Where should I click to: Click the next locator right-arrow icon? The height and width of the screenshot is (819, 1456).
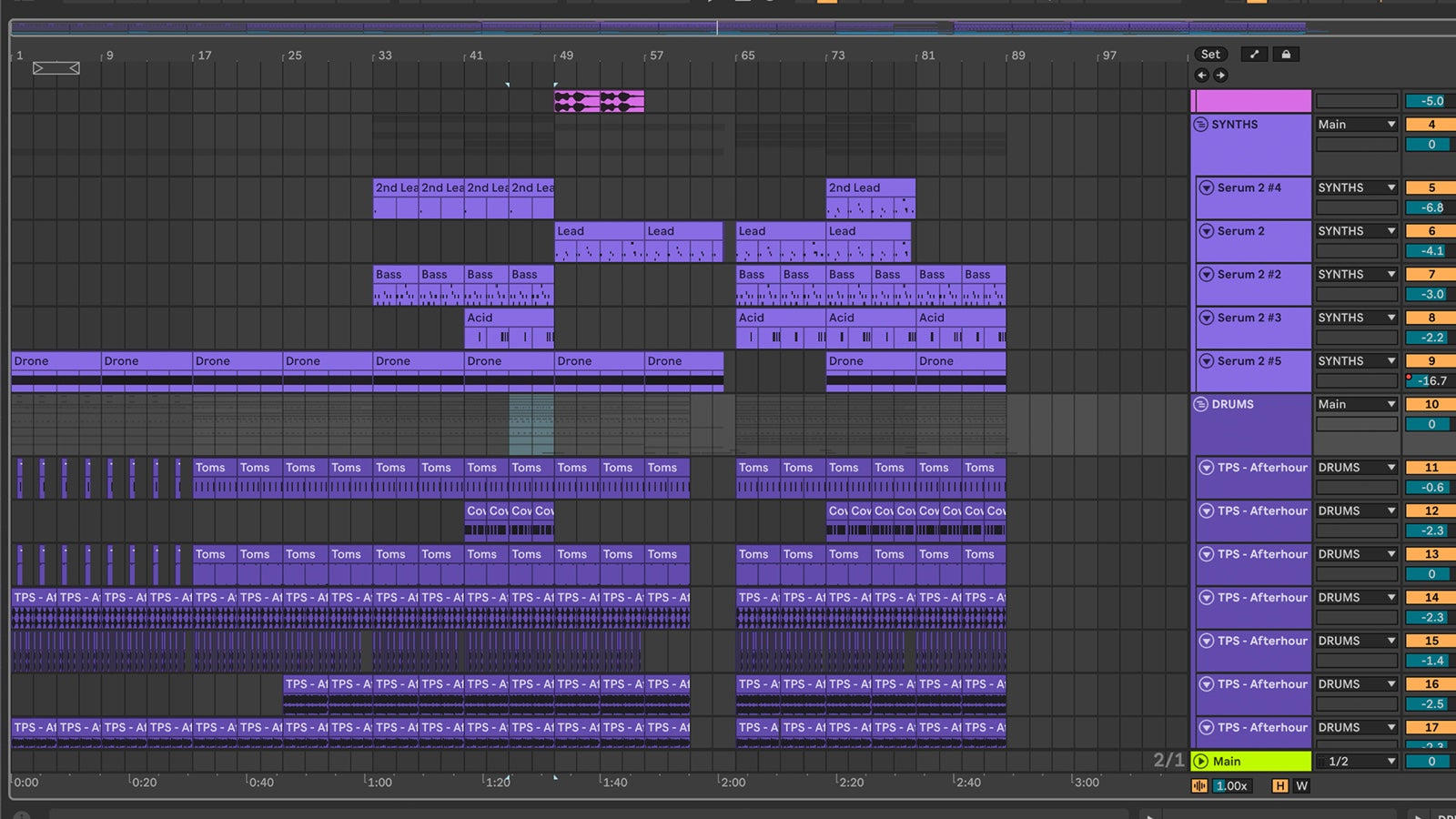(x=1222, y=76)
